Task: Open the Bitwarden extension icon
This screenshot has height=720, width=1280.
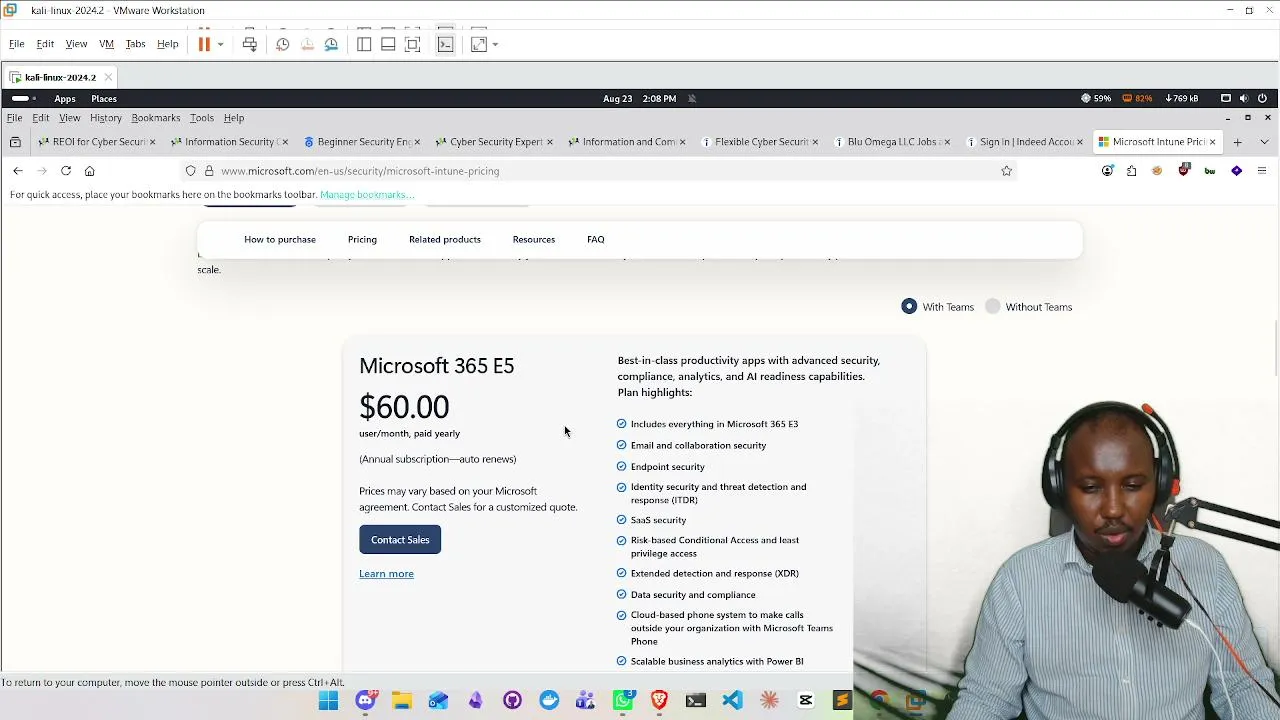Action: click(1210, 171)
